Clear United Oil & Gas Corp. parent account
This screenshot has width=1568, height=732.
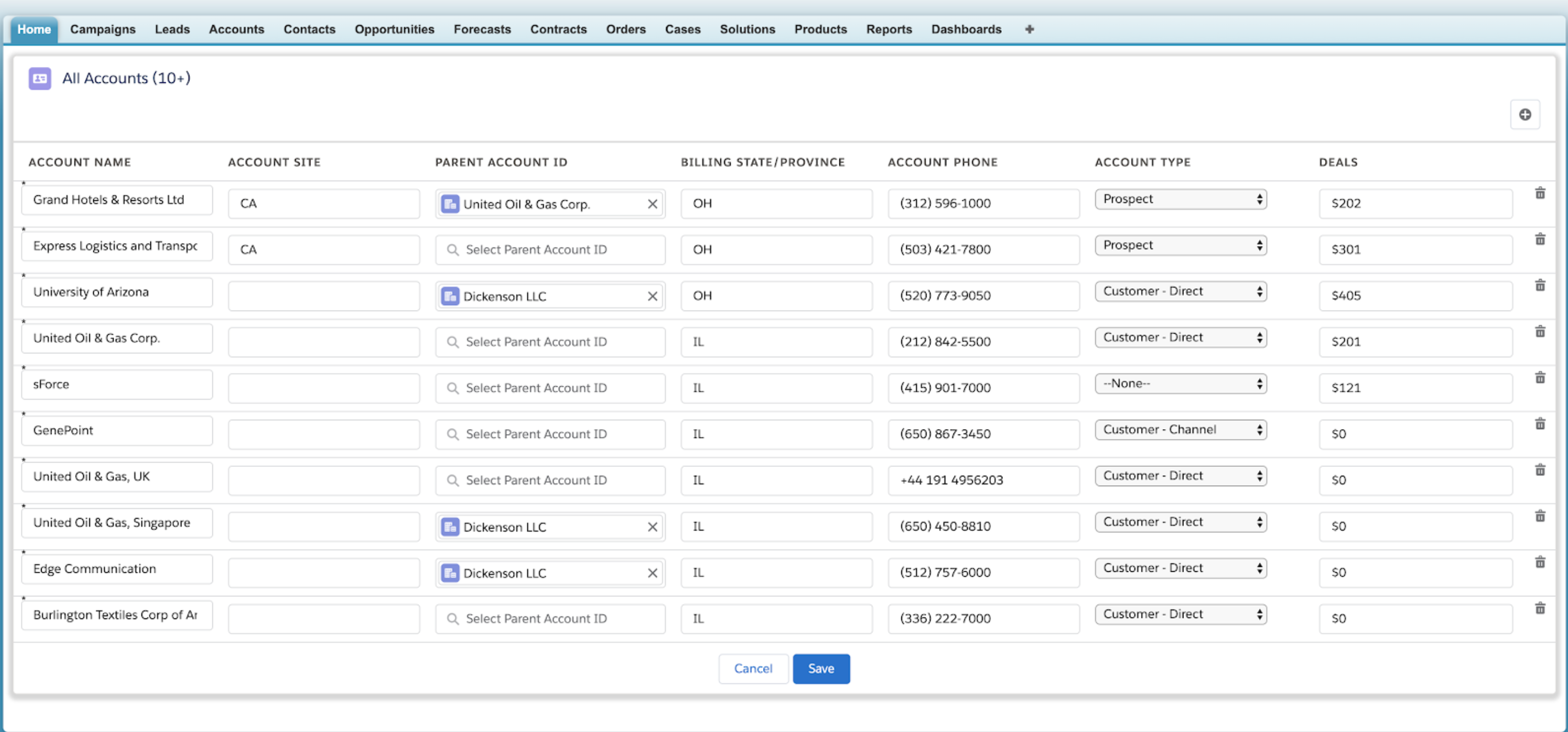coord(652,204)
